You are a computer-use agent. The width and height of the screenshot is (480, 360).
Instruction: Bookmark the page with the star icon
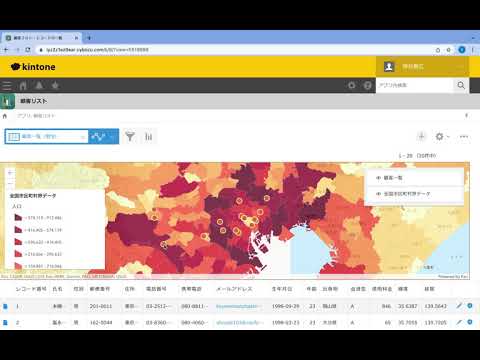pos(448,50)
